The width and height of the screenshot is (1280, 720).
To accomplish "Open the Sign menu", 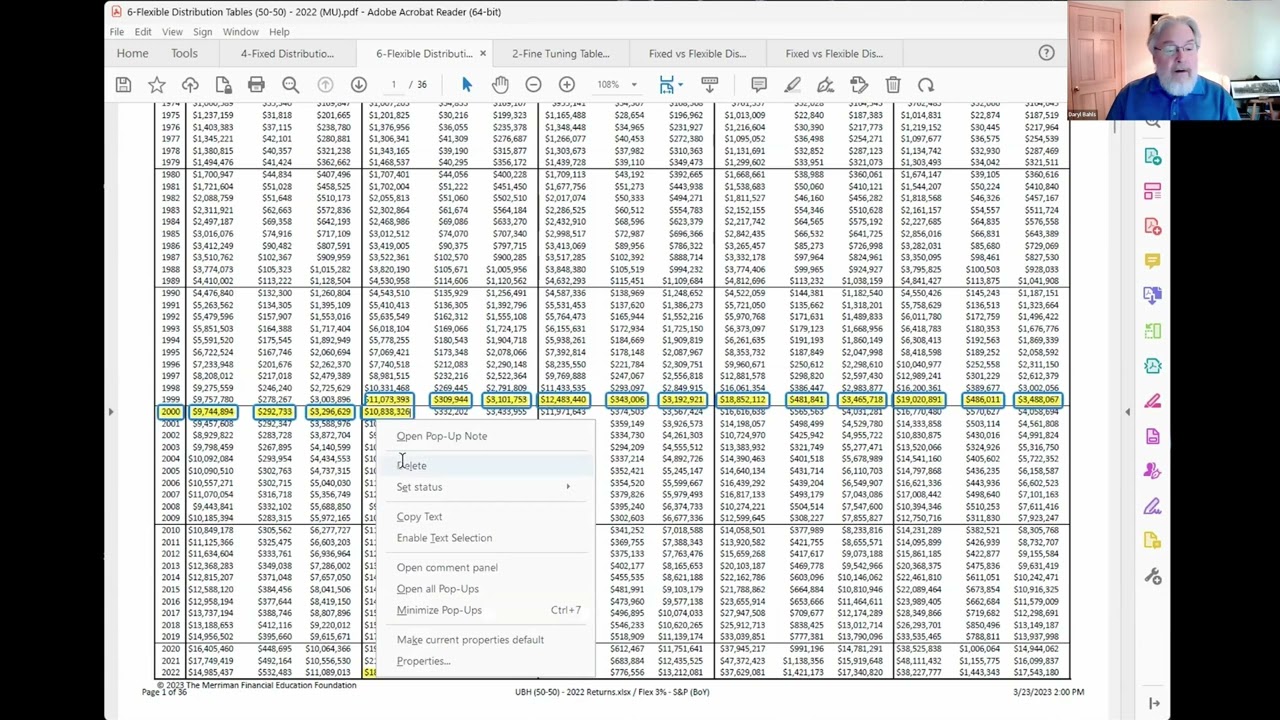I will [x=202, y=32].
